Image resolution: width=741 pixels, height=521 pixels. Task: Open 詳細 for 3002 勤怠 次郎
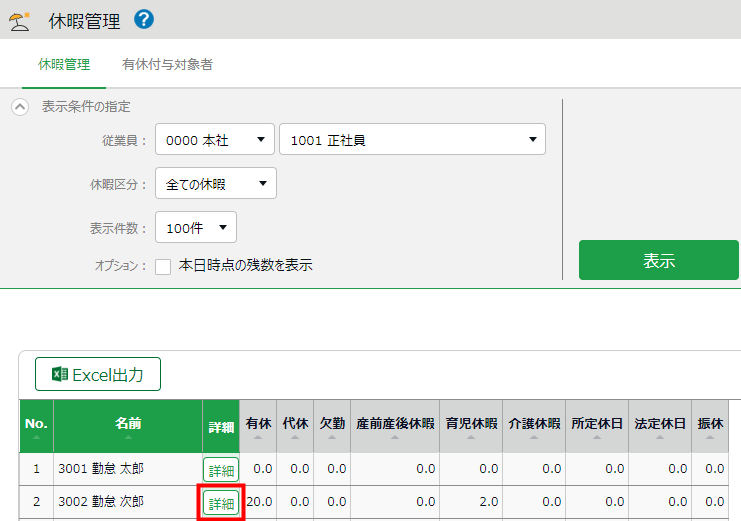(x=221, y=502)
